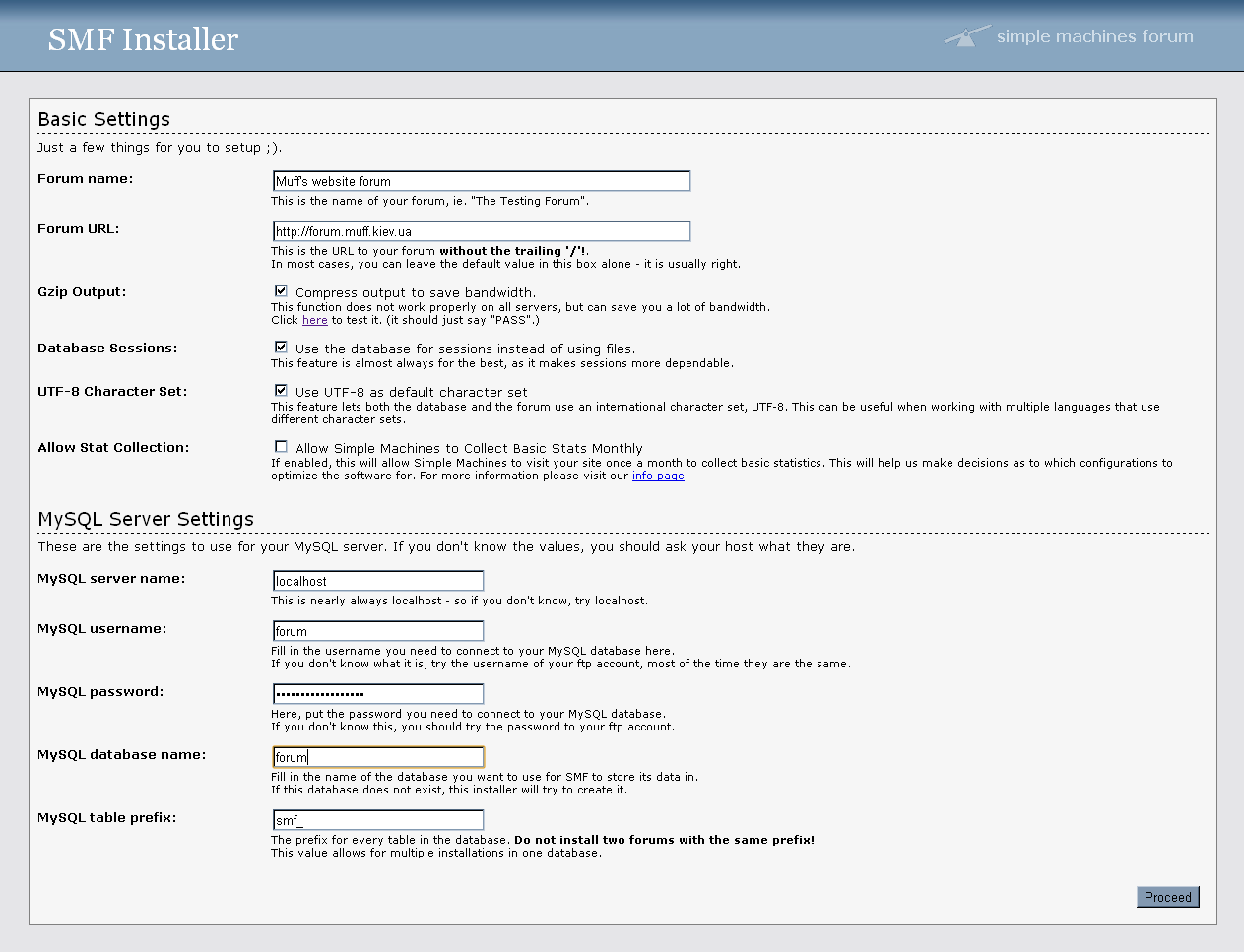This screenshot has width=1244, height=952.
Task: Click the Simple Machines Forum logo
Action: pos(1069,36)
